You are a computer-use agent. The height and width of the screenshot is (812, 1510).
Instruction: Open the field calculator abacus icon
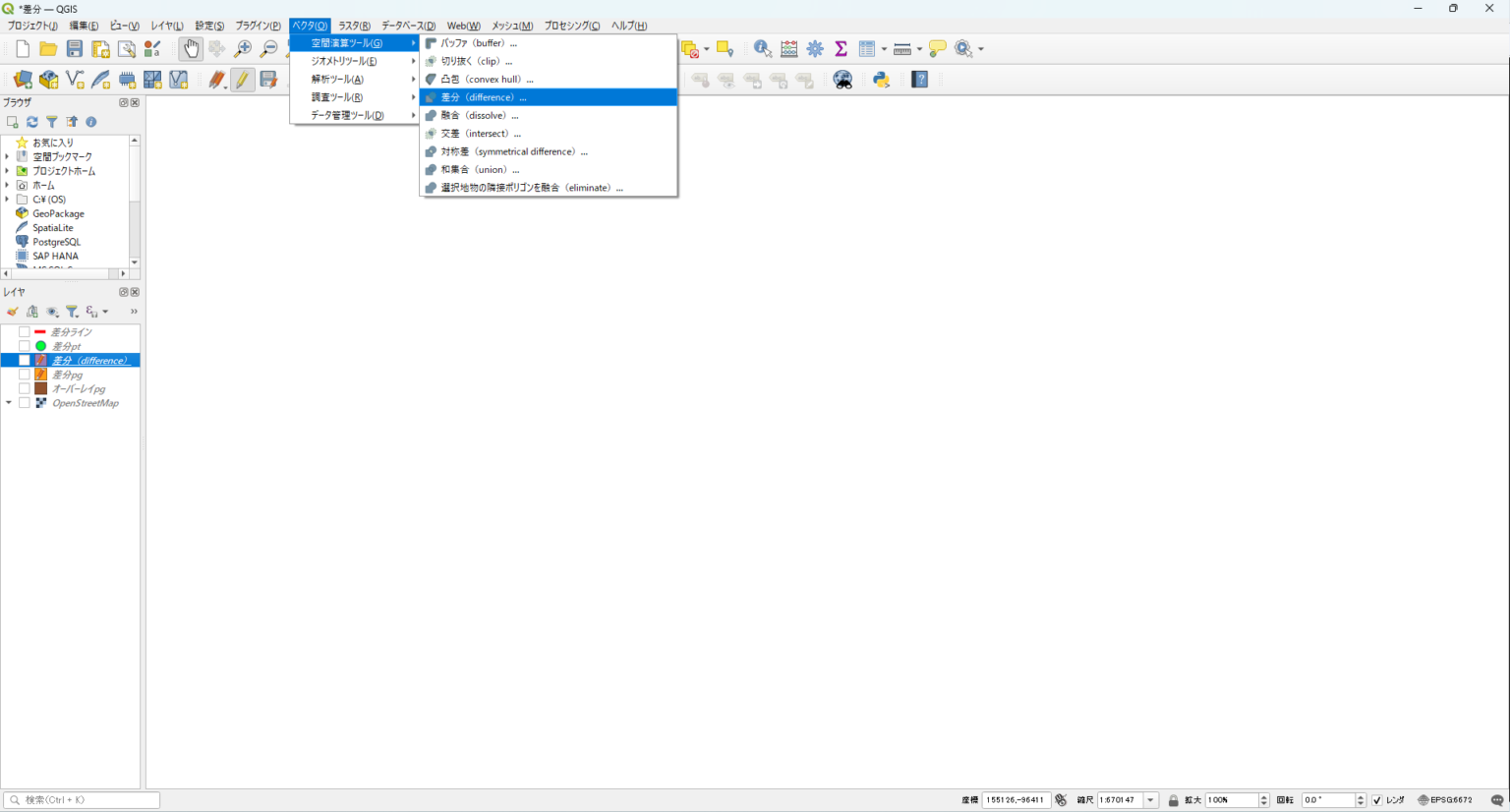[788, 48]
